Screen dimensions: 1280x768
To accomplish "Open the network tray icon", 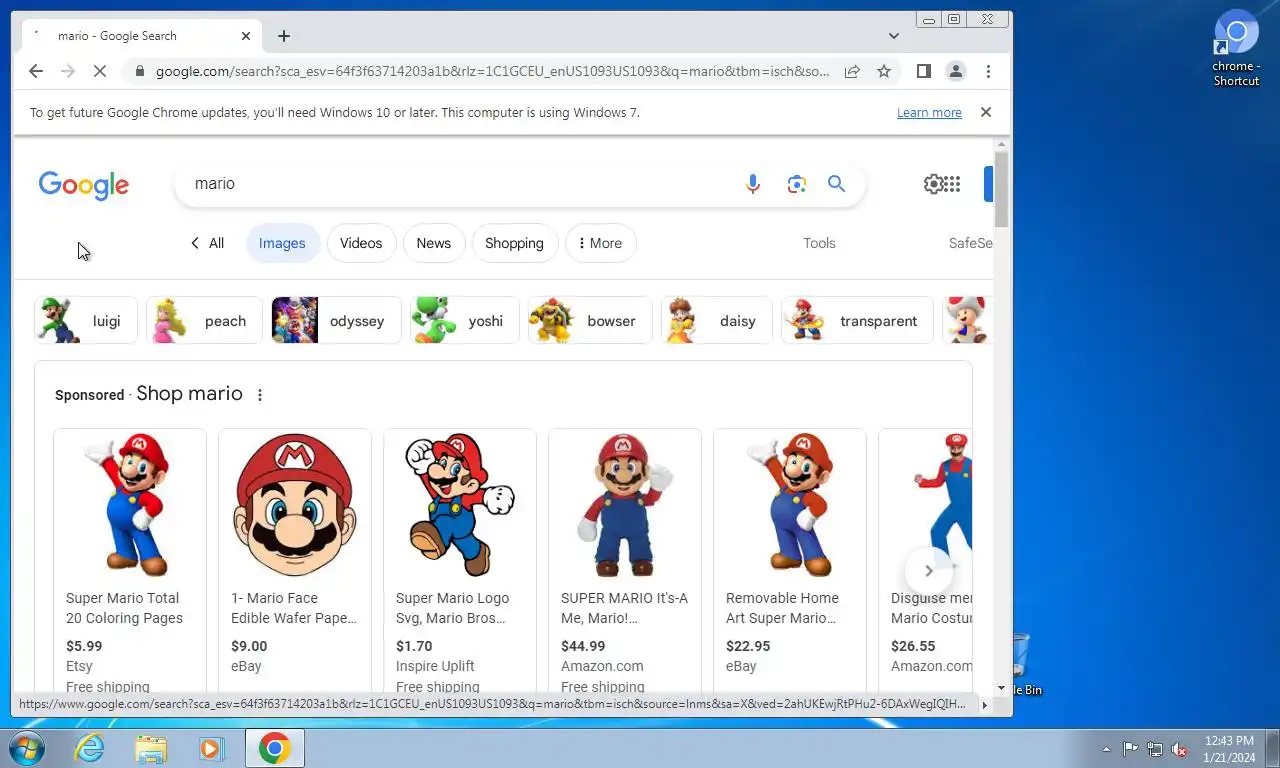I will pos(1155,749).
